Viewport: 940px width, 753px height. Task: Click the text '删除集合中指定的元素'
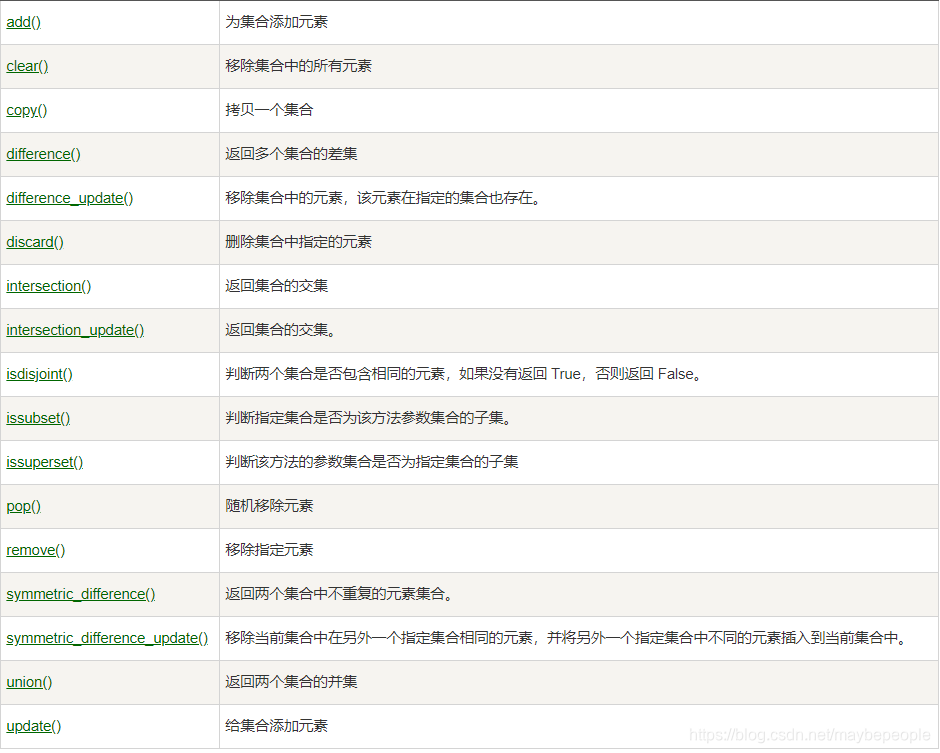click(299, 242)
